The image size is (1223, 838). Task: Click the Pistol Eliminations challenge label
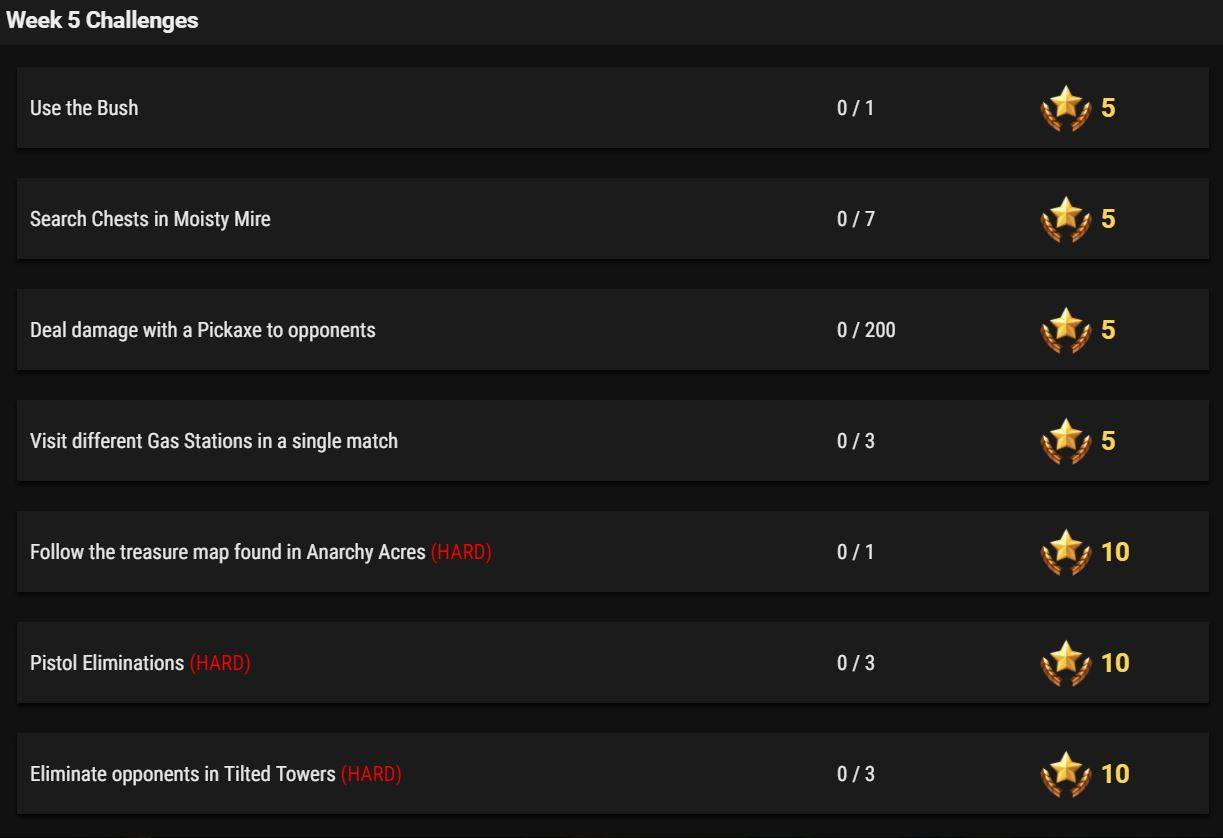coord(107,663)
